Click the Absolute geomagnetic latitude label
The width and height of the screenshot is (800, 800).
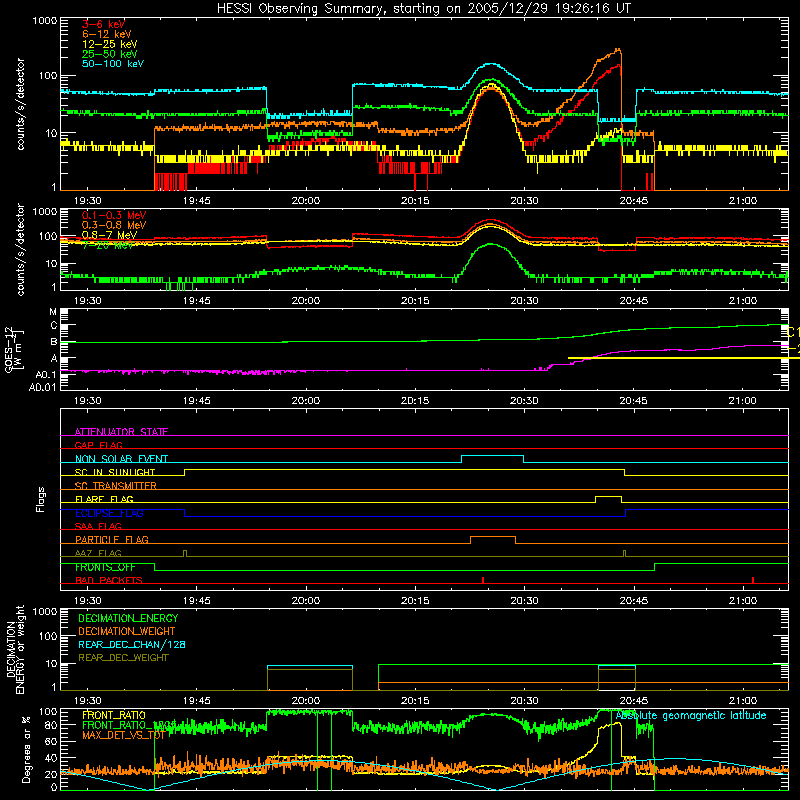tap(690, 715)
